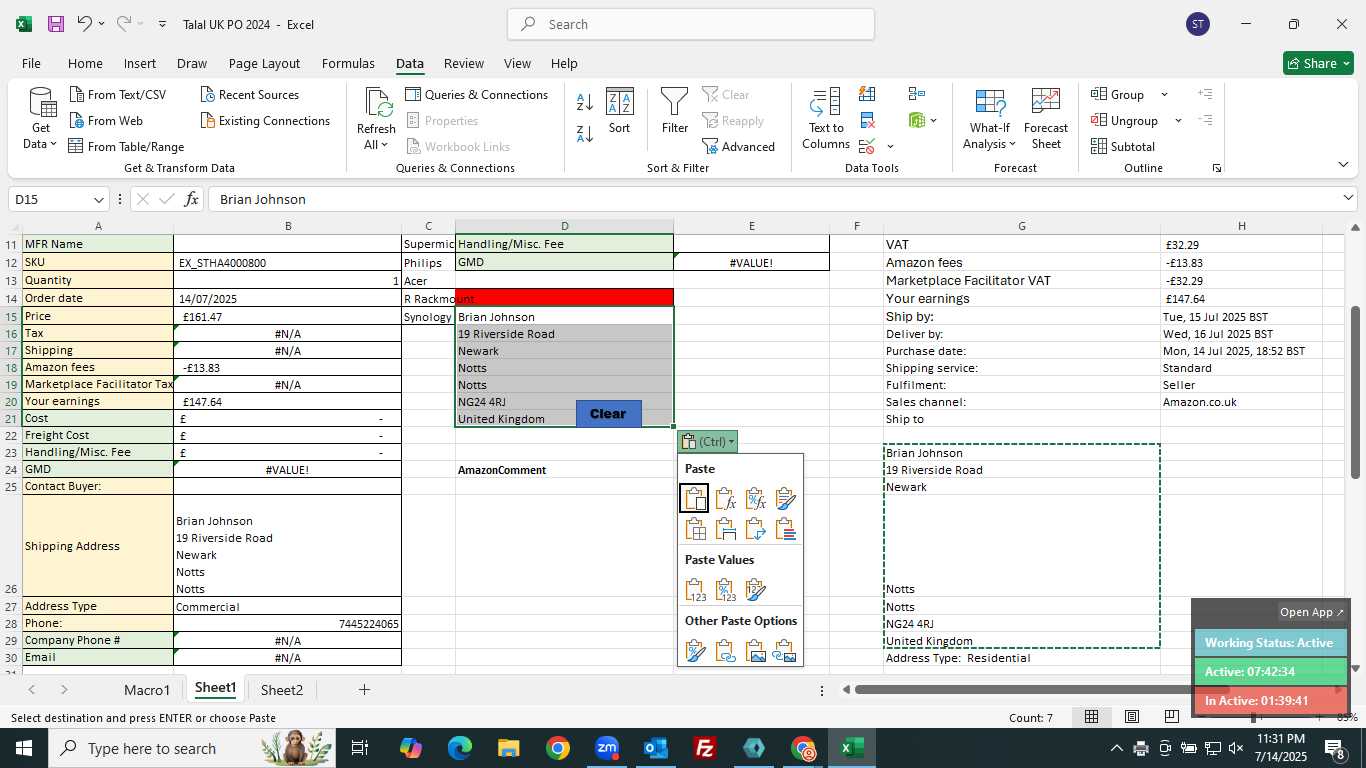Click the Sort A to Z icon
1366x768 pixels.
[x=585, y=101]
